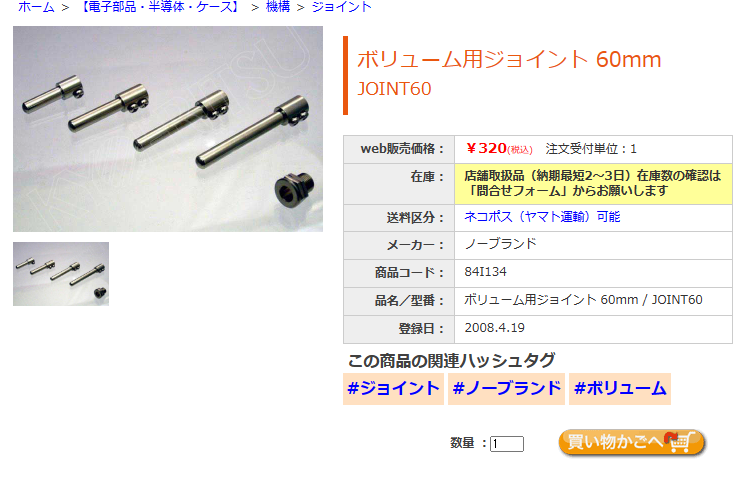The height and width of the screenshot is (483, 745).
Task: Focus the 数量 quantity input field
Action: [506, 444]
